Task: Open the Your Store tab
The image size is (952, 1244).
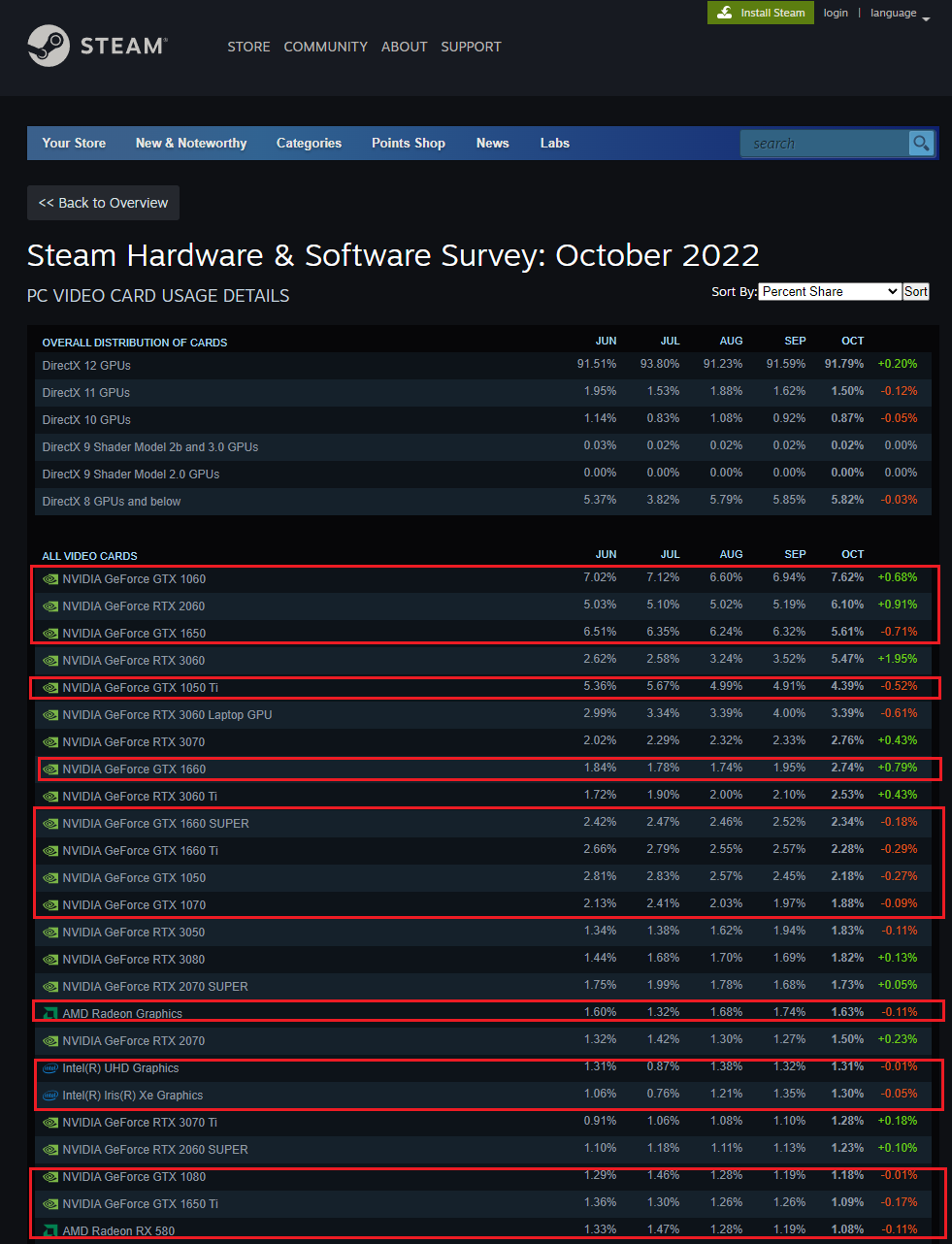Action: [x=74, y=143]
